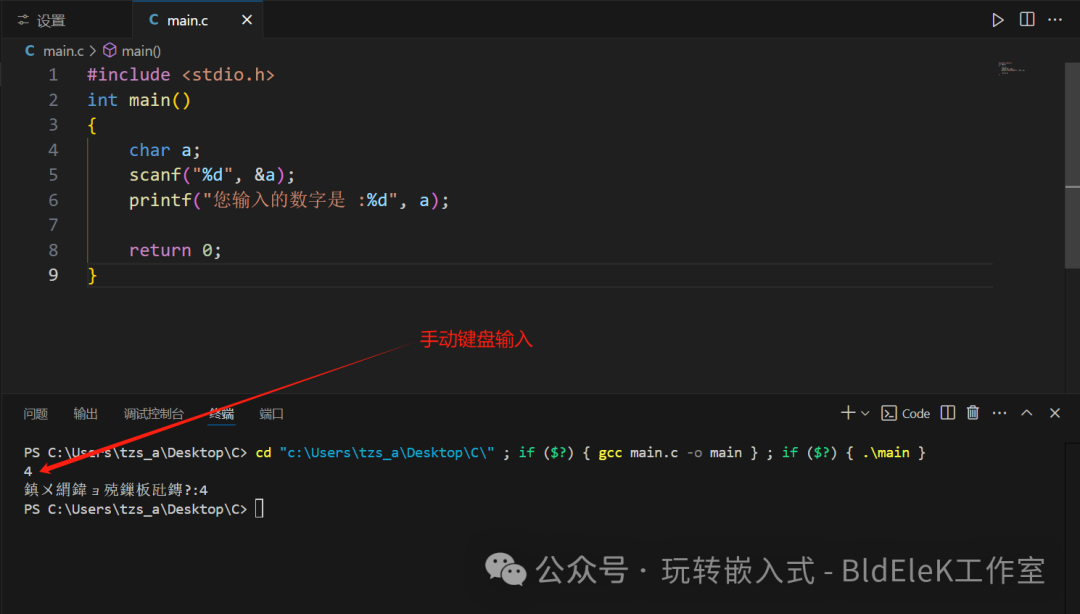Open the terminal panel's more actions menu
The height and width of the screenshot is (614, 1080).
click(999, 413)
